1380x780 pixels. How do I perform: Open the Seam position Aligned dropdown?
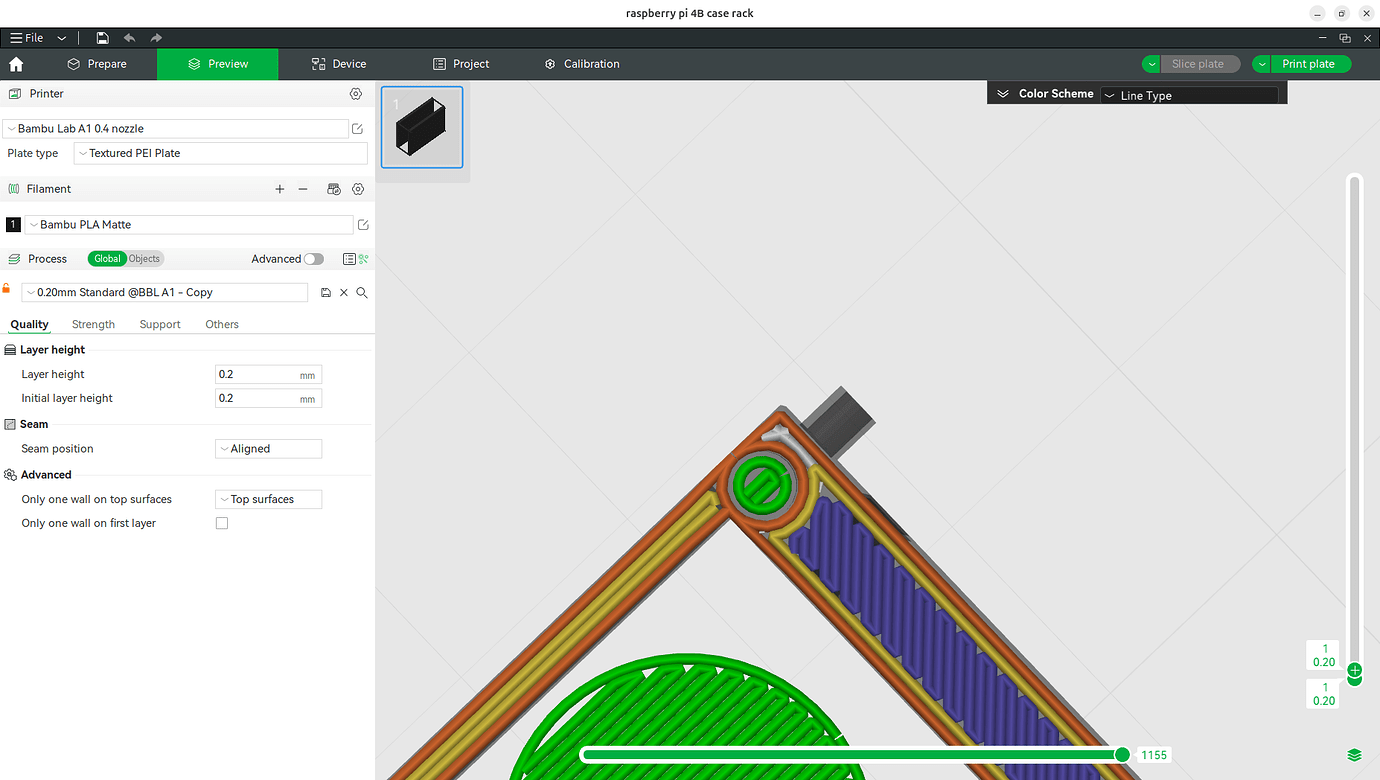tap(269, 449)
